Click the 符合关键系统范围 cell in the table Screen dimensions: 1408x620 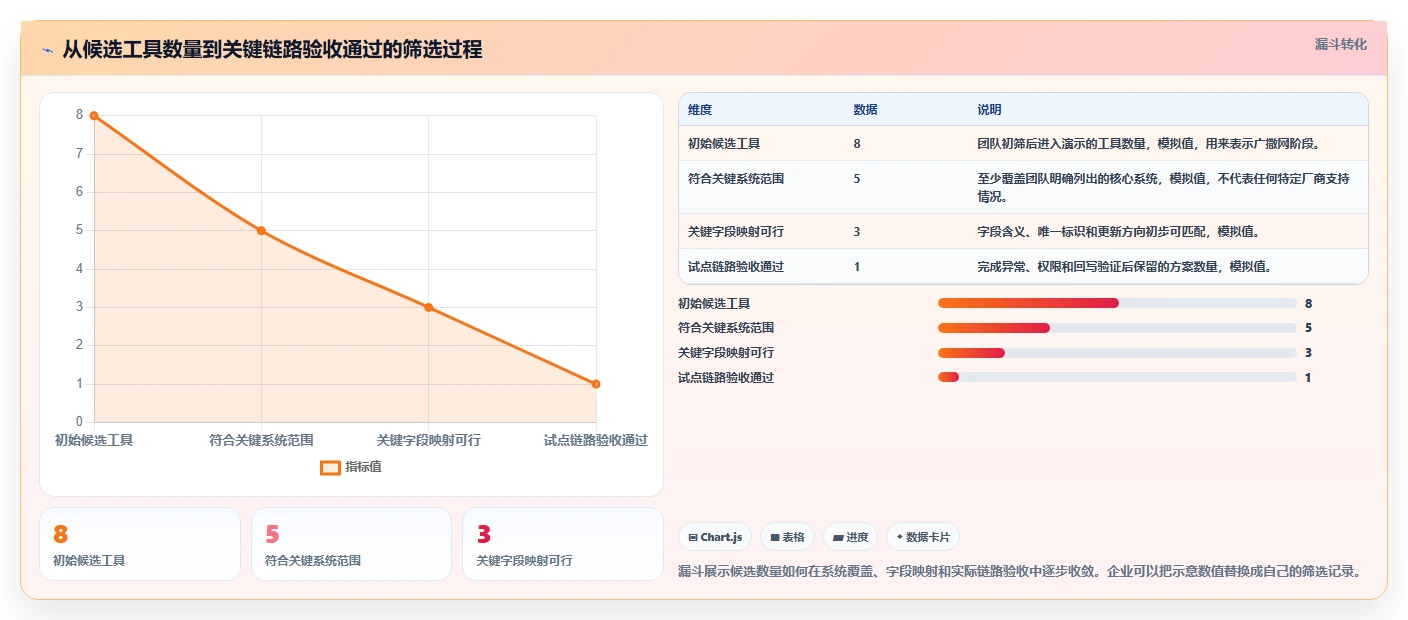736,179
